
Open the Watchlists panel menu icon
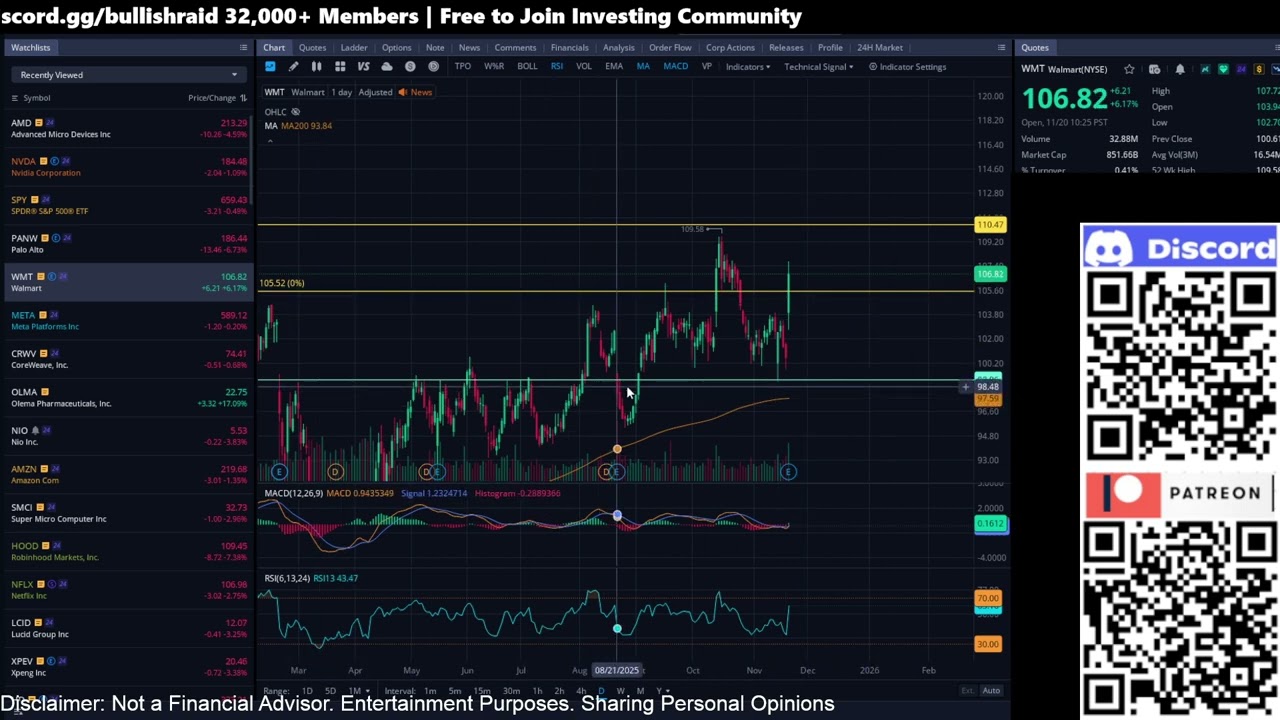pyautogui.click(x=243, y=47)
